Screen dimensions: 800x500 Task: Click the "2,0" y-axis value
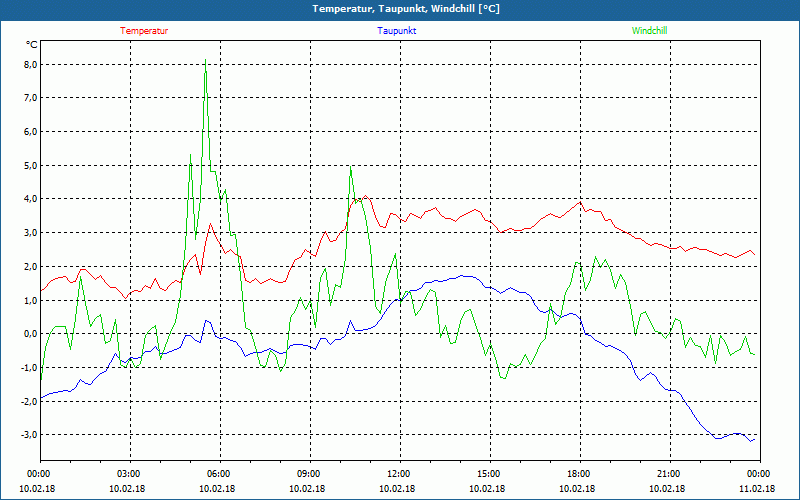31,266
